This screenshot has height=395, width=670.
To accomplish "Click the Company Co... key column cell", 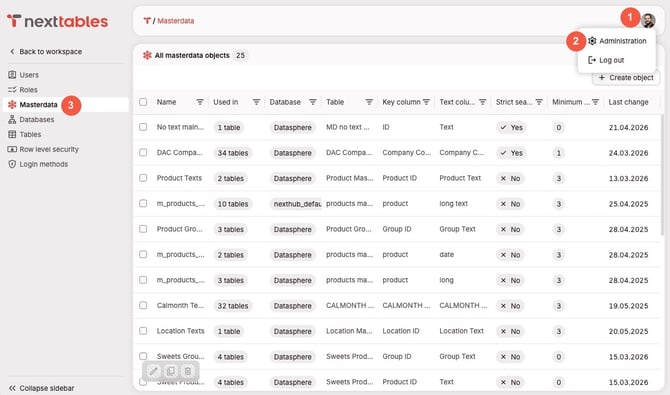I will point(406,152).
